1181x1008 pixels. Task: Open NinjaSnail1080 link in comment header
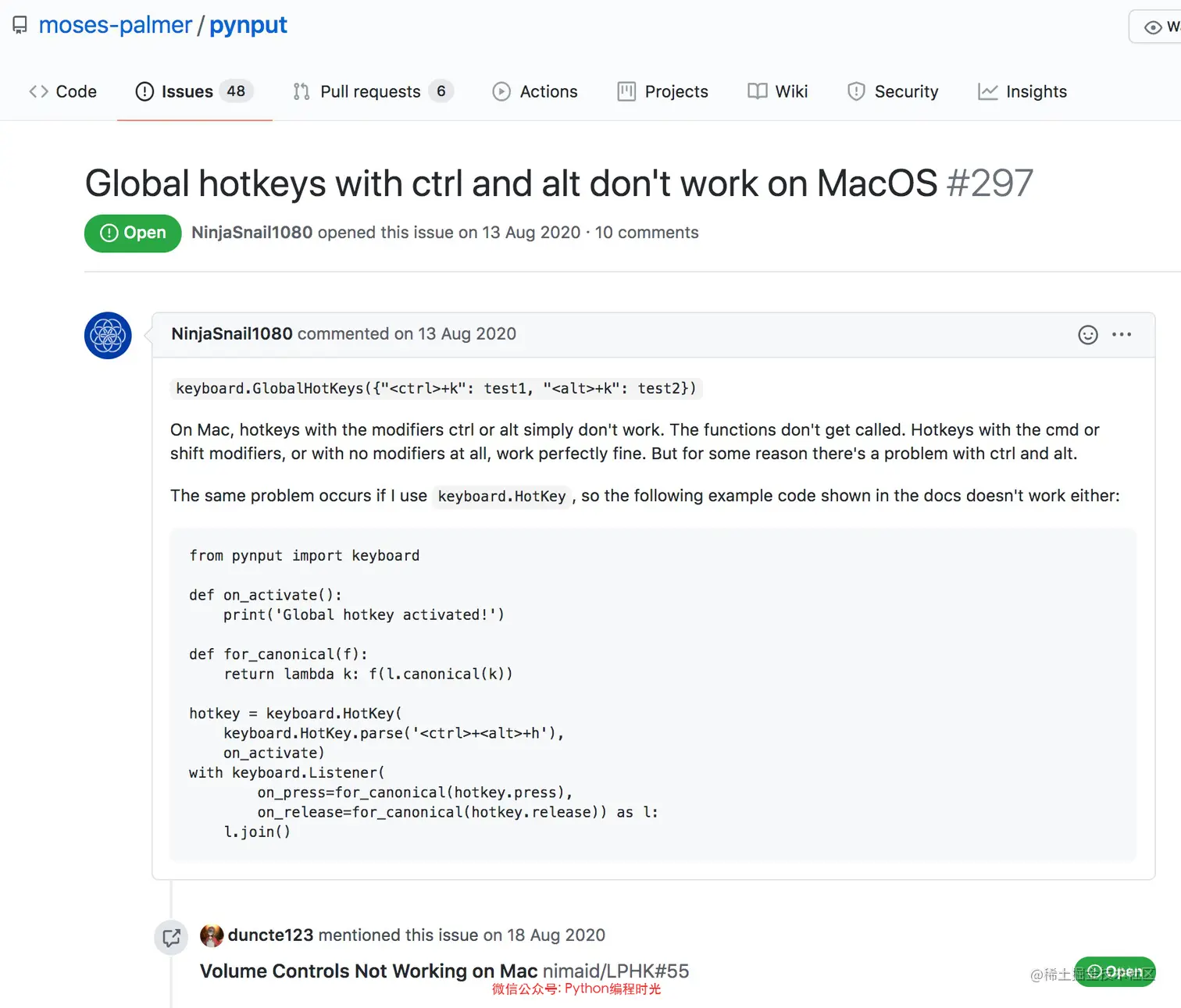[232, 334]
